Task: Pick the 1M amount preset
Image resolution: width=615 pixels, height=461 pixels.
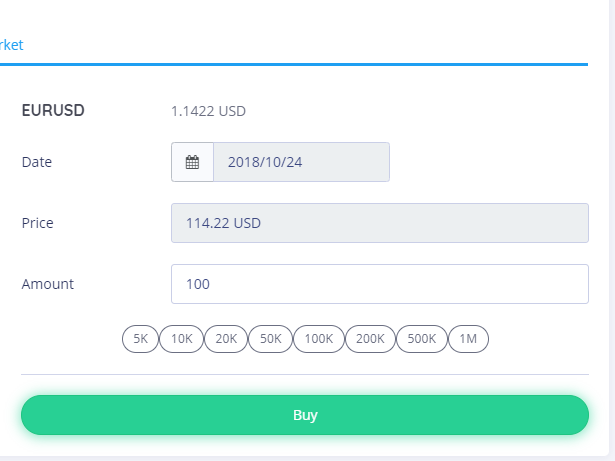Action: [468, 339]
